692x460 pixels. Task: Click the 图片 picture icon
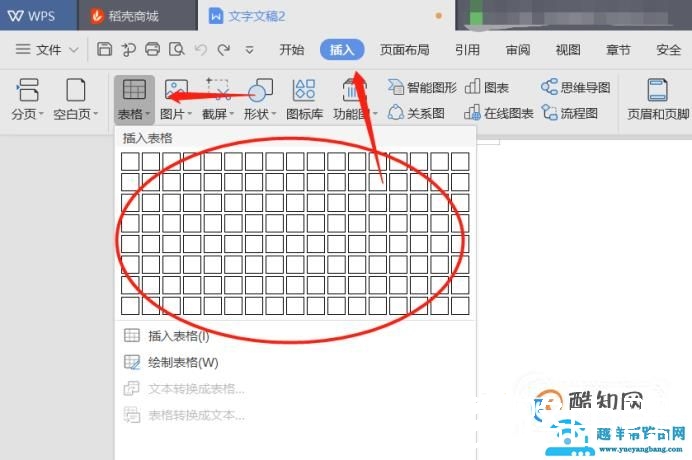point(176,90)
